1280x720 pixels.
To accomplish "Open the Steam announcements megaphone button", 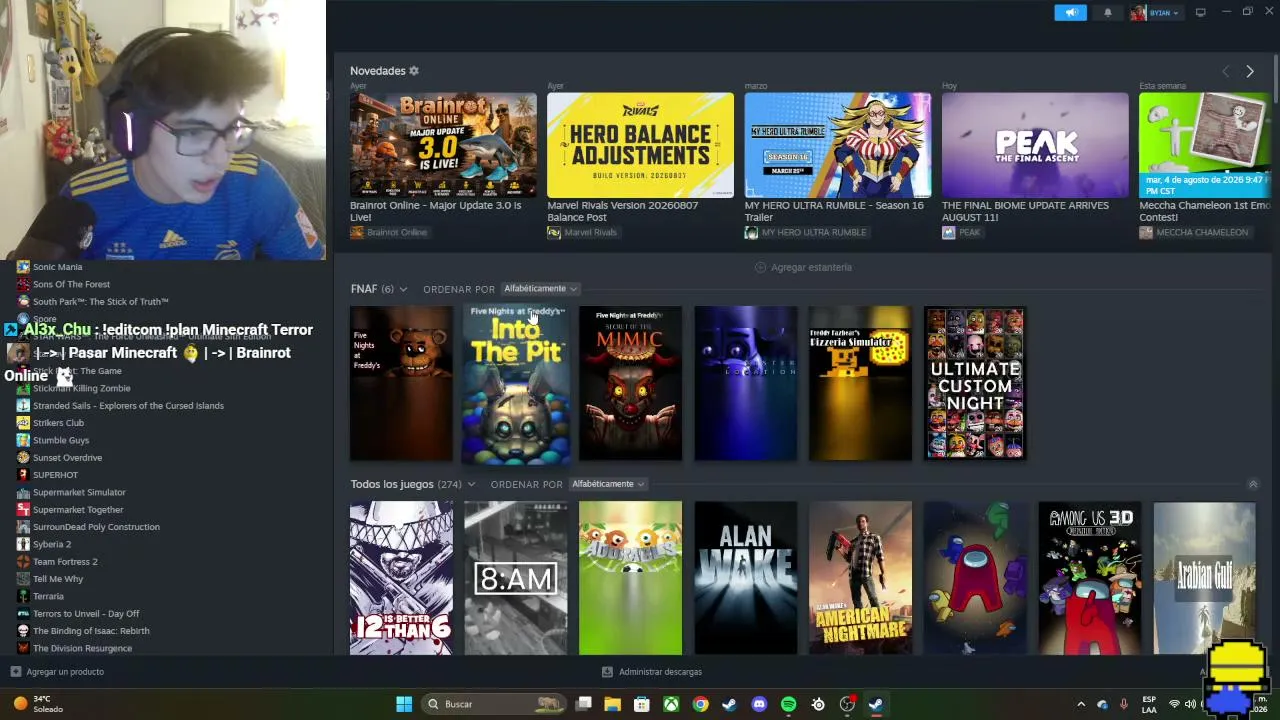I will pos(1070,13).
